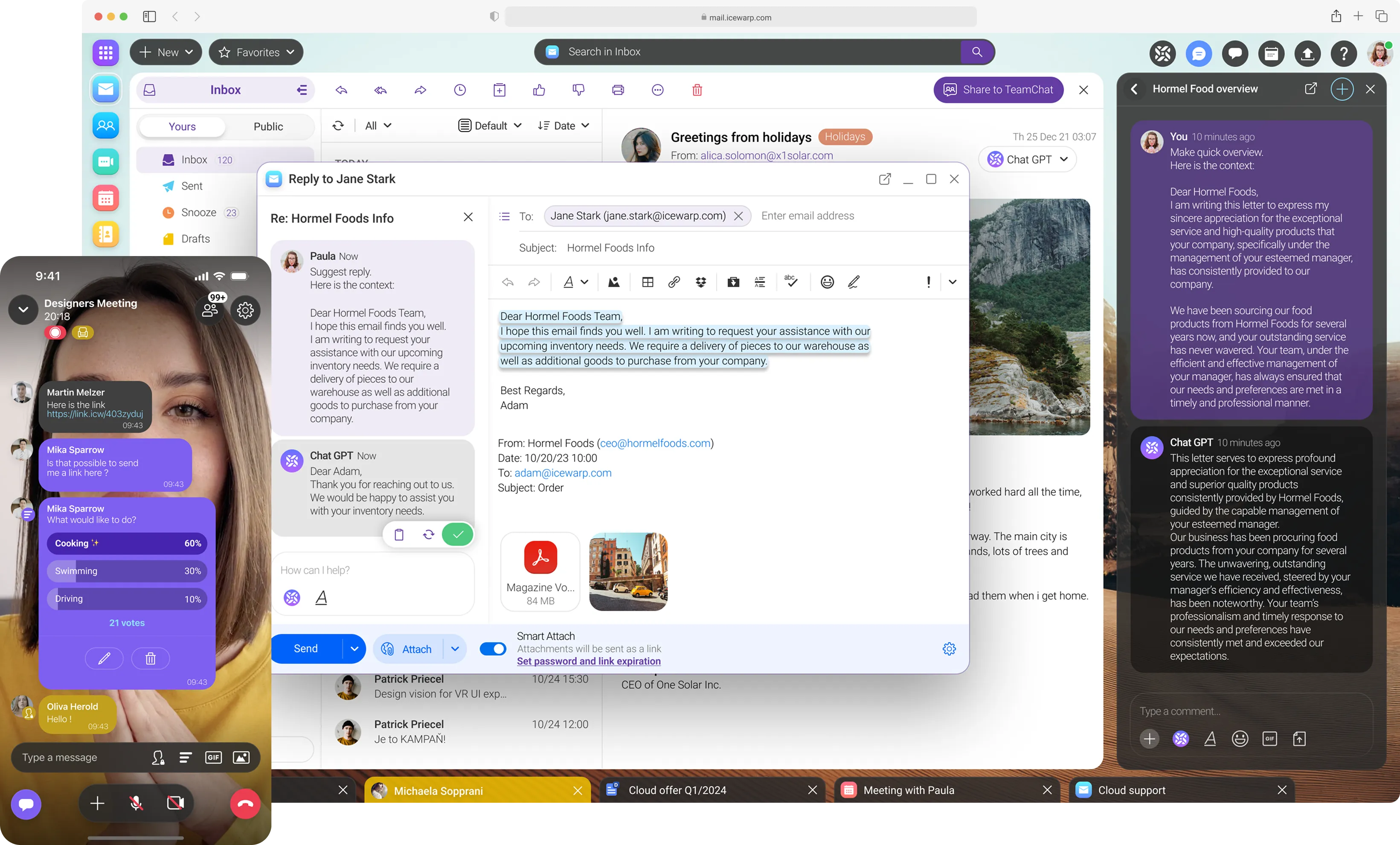Open the Calendar from the left sidebar
Screen dimensions: 1400x845
pyautogui.click(x=106, y=198)
